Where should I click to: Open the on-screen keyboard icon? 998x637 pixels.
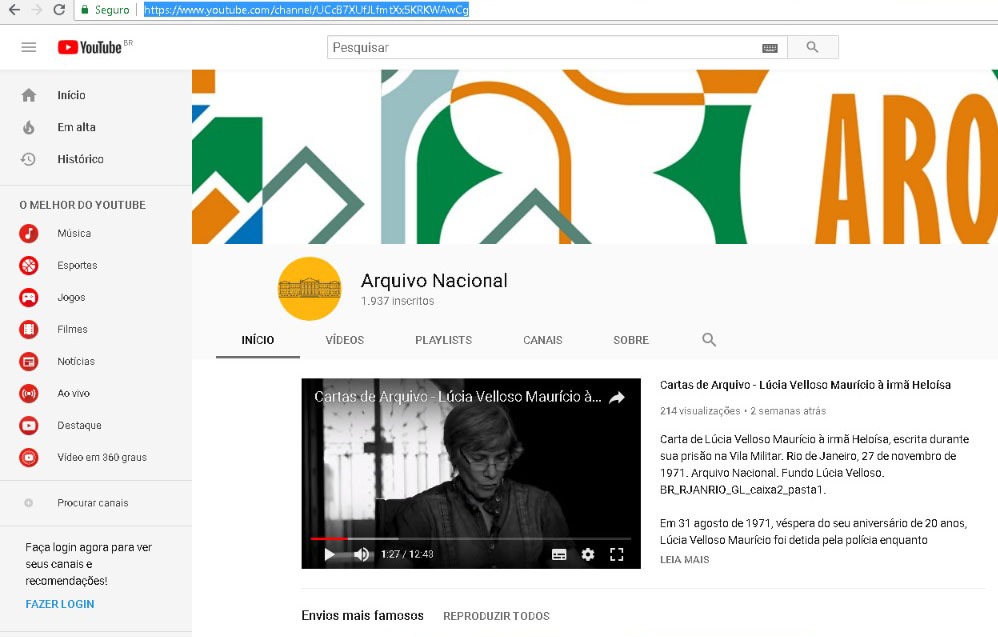(x=769, y=47)
